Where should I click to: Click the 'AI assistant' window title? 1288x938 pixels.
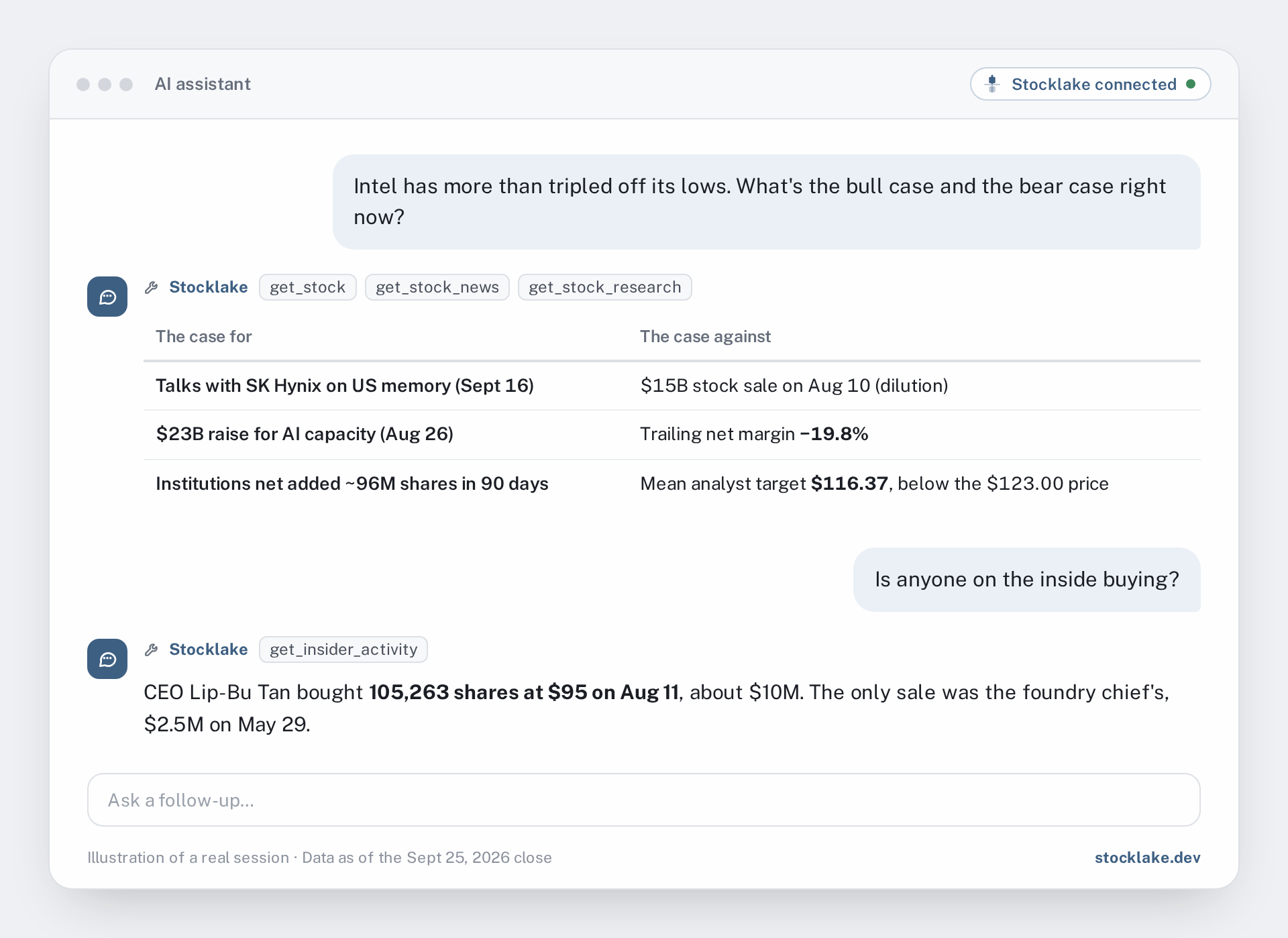pos(203,84)
